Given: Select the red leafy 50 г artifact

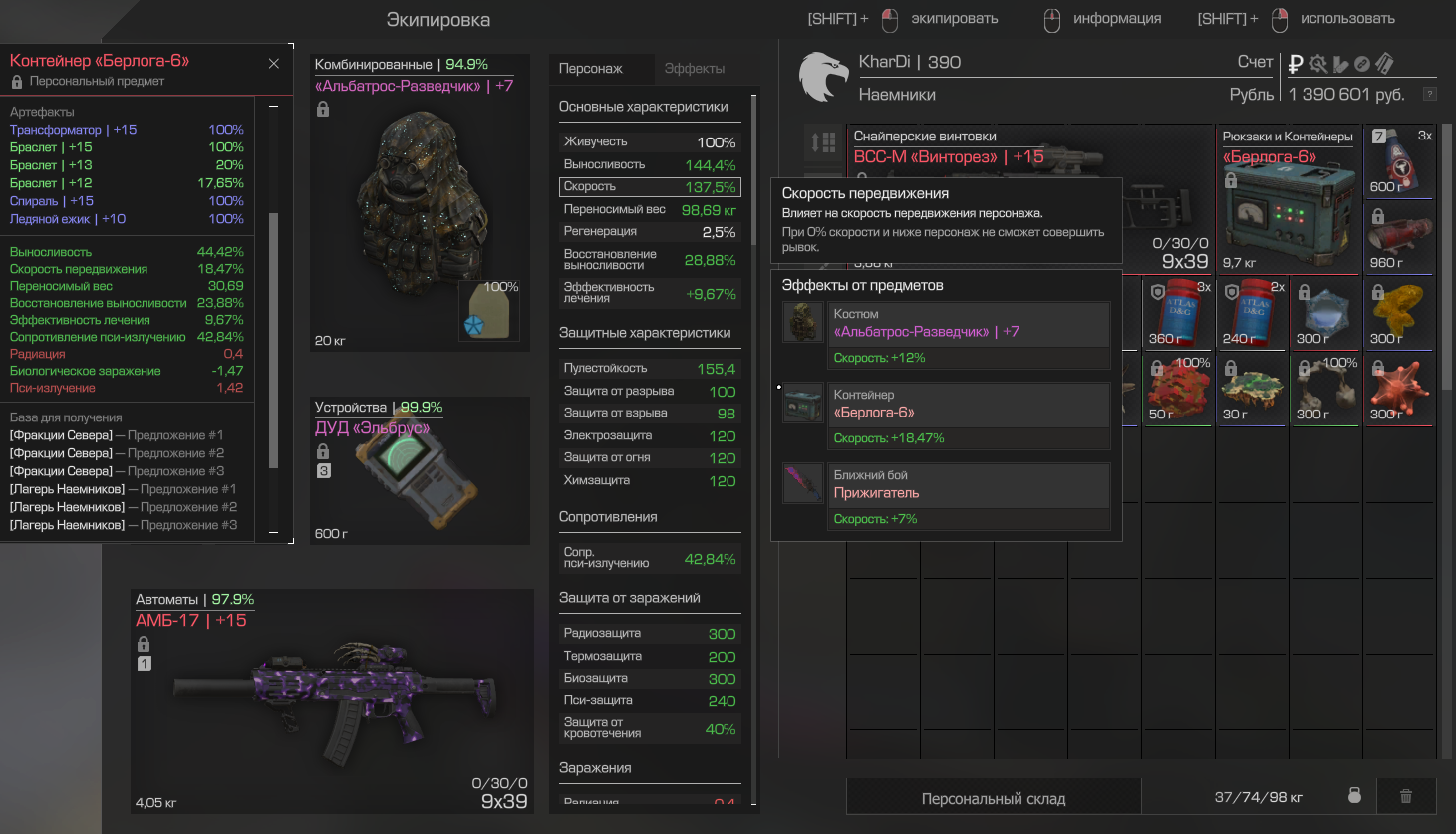Looking at the screenshot, I should tap(1179, 389).
